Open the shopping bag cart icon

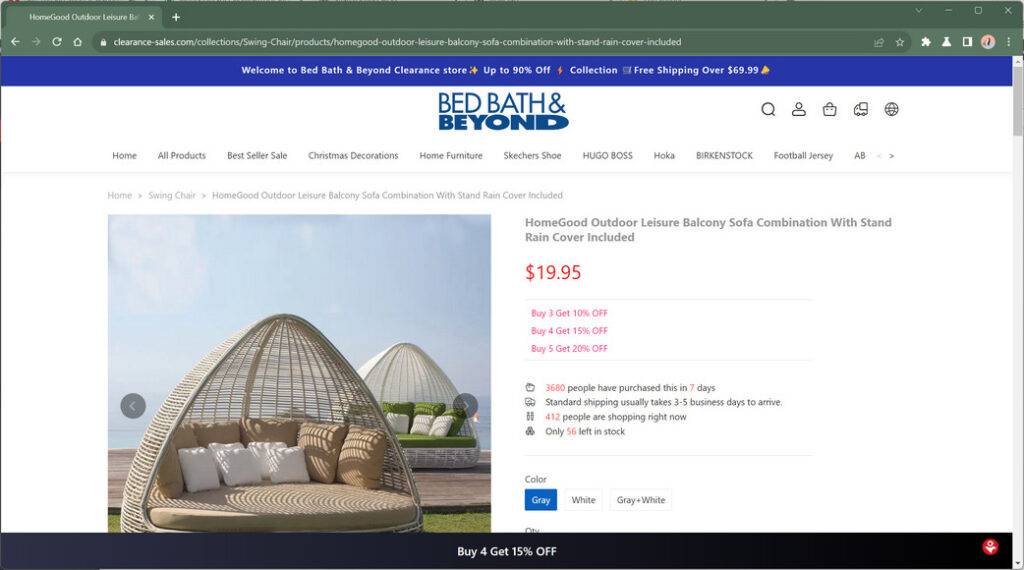coord(829,109)
